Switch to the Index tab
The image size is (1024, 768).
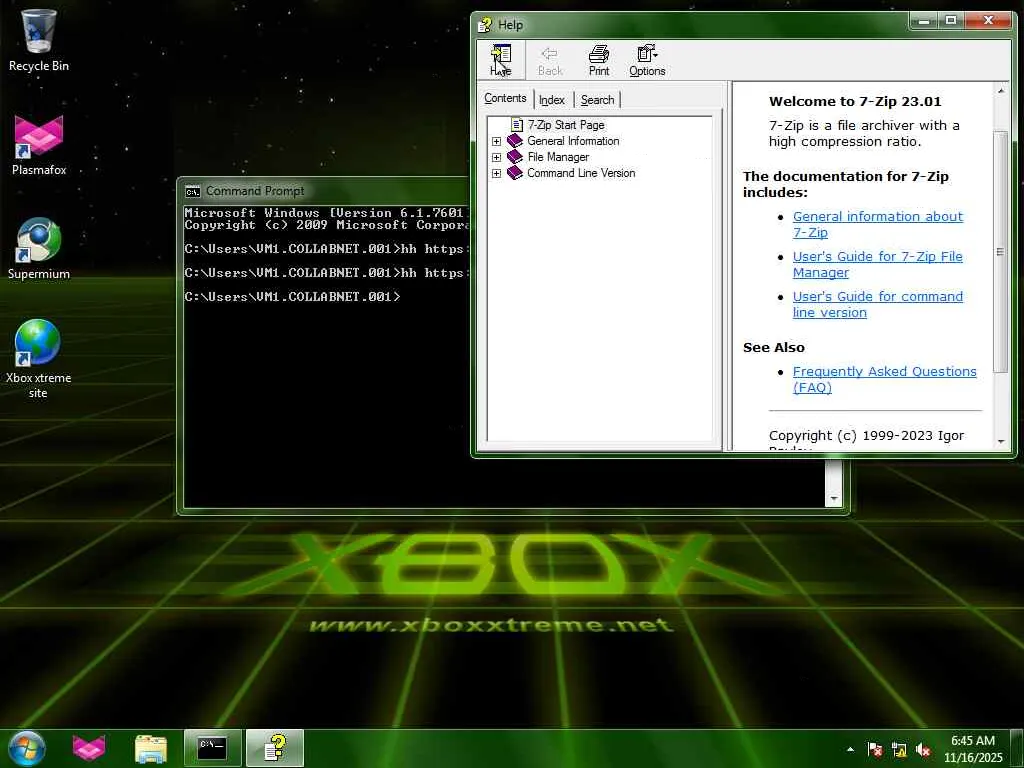click(552, 100)
